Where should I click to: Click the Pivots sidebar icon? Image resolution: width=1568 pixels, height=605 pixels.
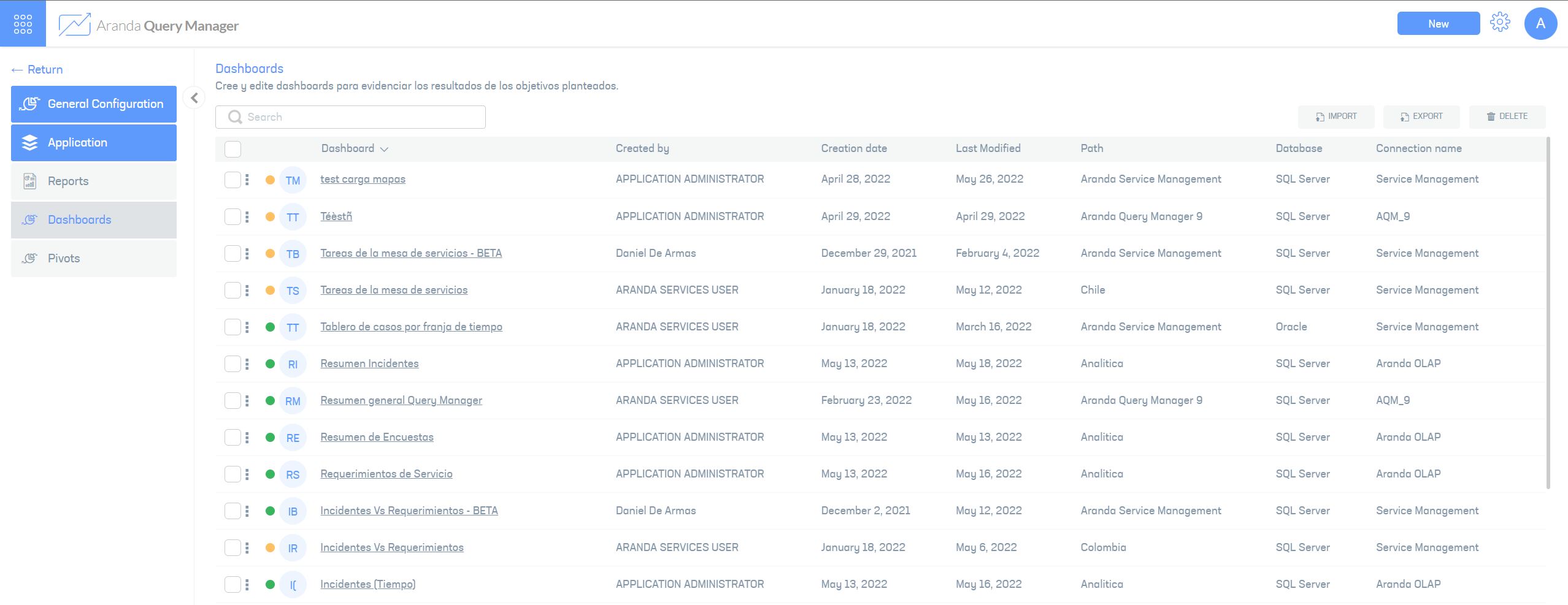point(29,258)
